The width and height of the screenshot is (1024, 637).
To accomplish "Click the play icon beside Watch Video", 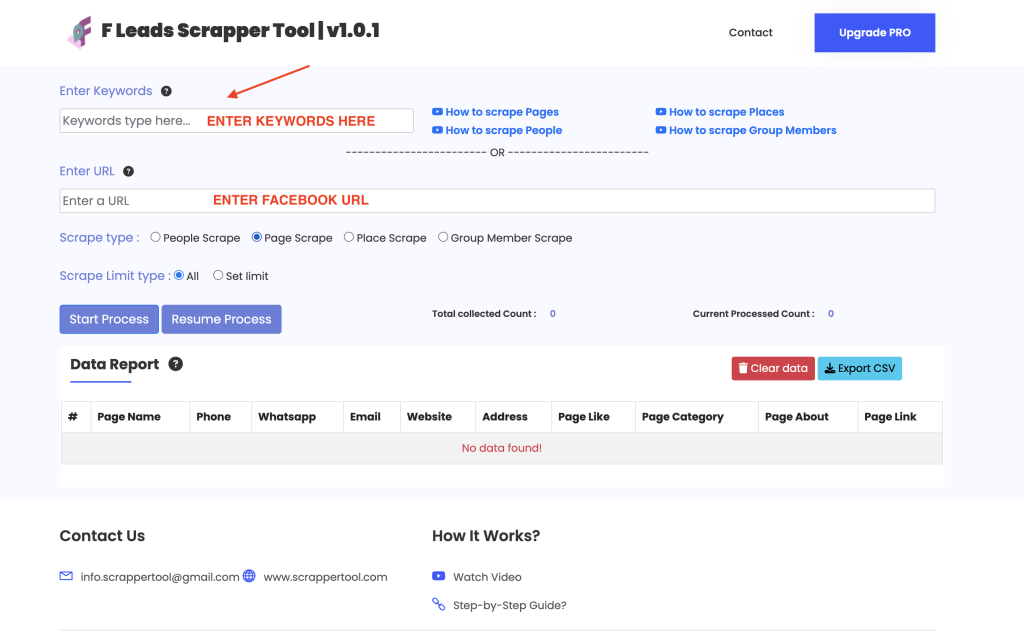I will pos(438,576).
